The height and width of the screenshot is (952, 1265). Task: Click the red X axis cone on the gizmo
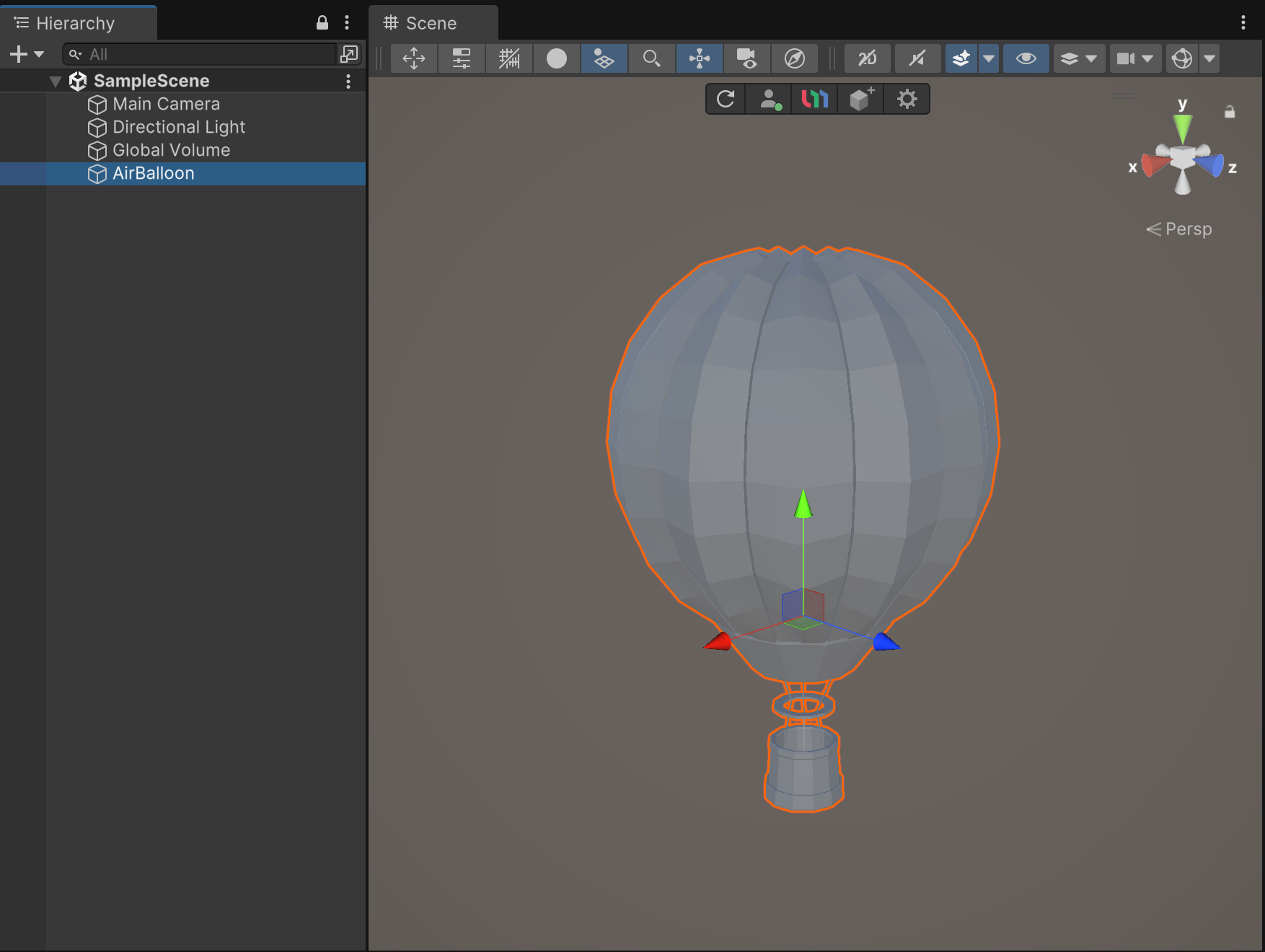(x=1155, y=165)
